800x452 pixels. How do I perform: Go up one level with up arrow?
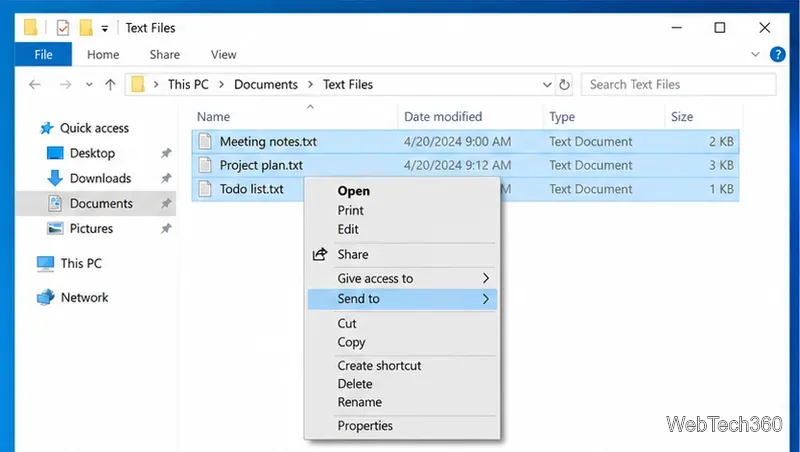(110, 84)
